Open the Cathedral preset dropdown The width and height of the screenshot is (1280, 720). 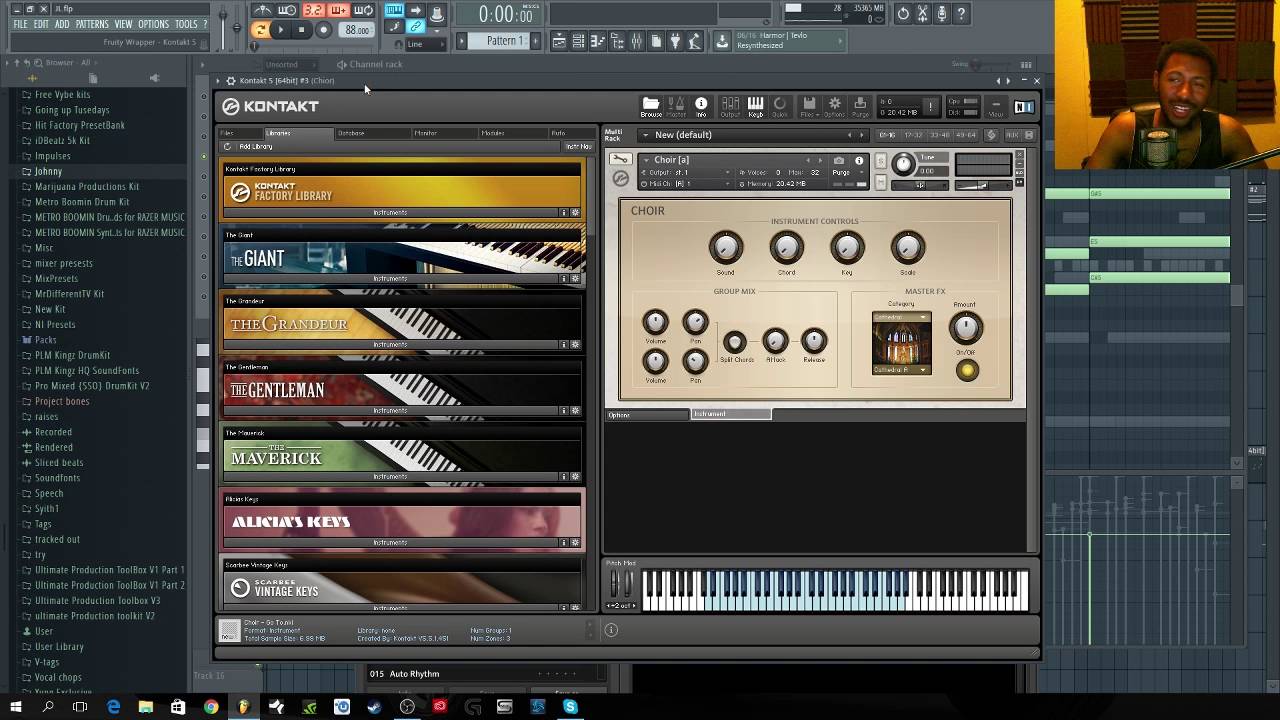point(901,370)
